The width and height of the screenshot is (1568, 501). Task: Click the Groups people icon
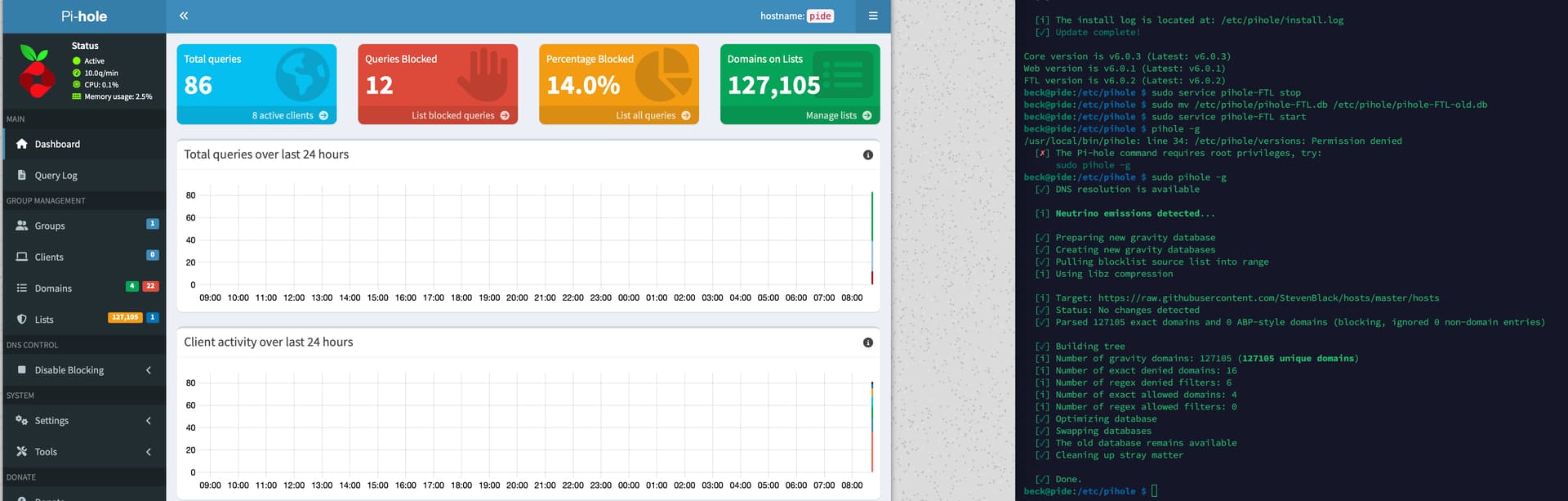tap(22, 226)
